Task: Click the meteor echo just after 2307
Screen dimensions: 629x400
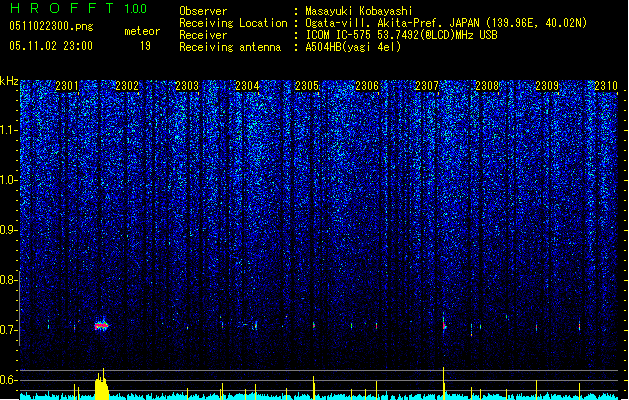Action: click(444, 323)
